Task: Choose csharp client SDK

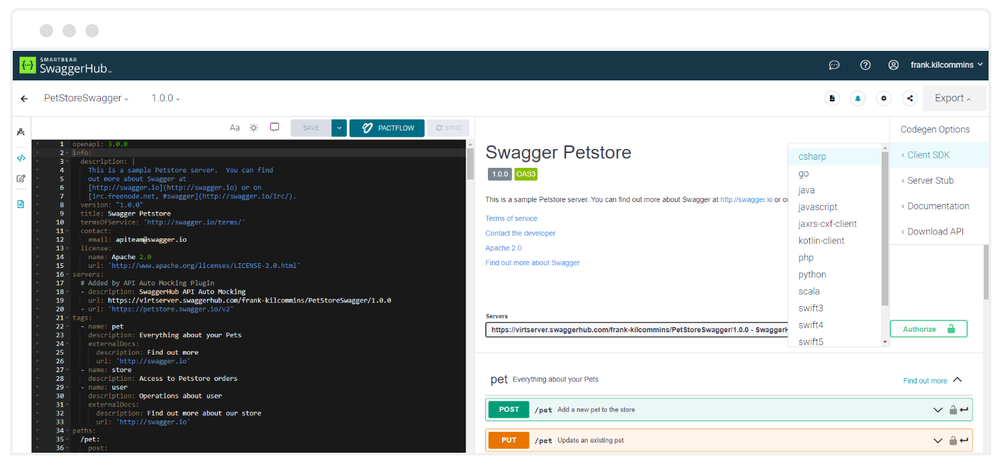Action: pyautogui.click(x=834, y=156)
